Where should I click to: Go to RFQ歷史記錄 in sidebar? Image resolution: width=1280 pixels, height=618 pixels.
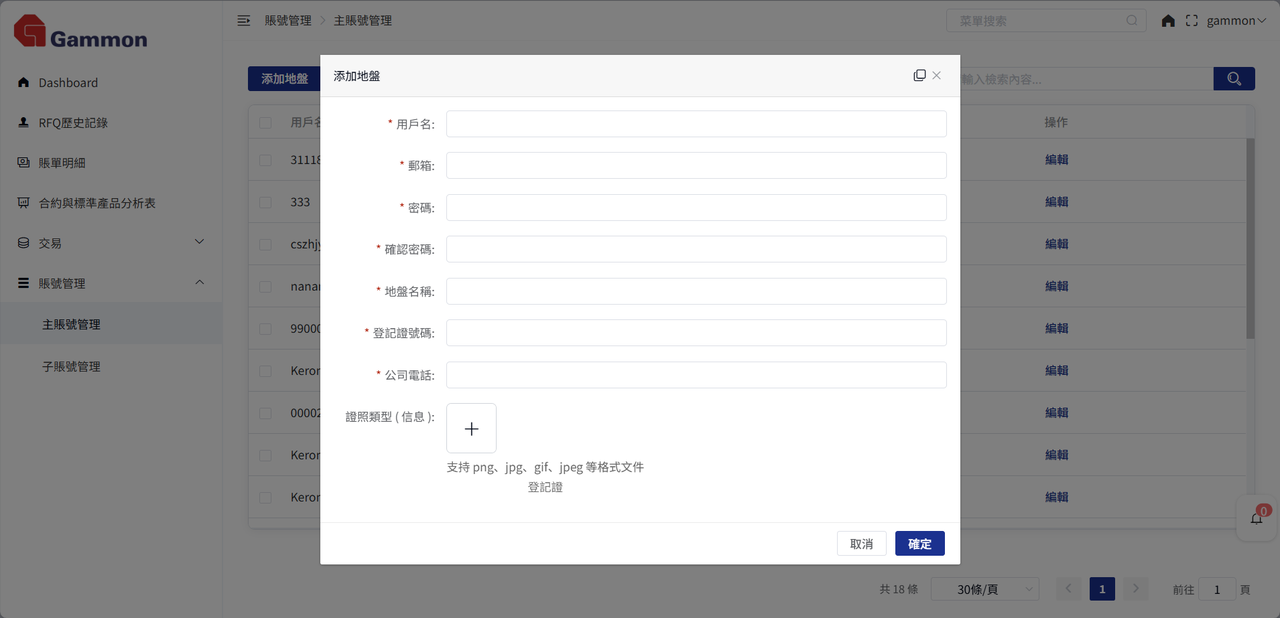(73, 123)
